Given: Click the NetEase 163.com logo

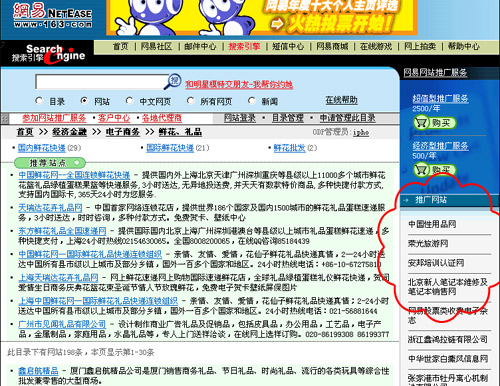Looking at the screenshot, I should [x=53, y=16].
